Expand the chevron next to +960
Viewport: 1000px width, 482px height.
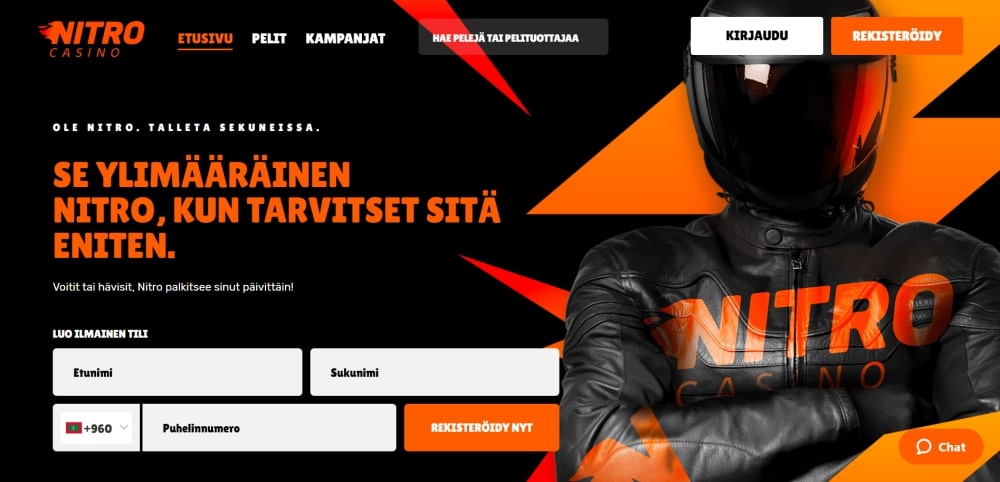124,428
